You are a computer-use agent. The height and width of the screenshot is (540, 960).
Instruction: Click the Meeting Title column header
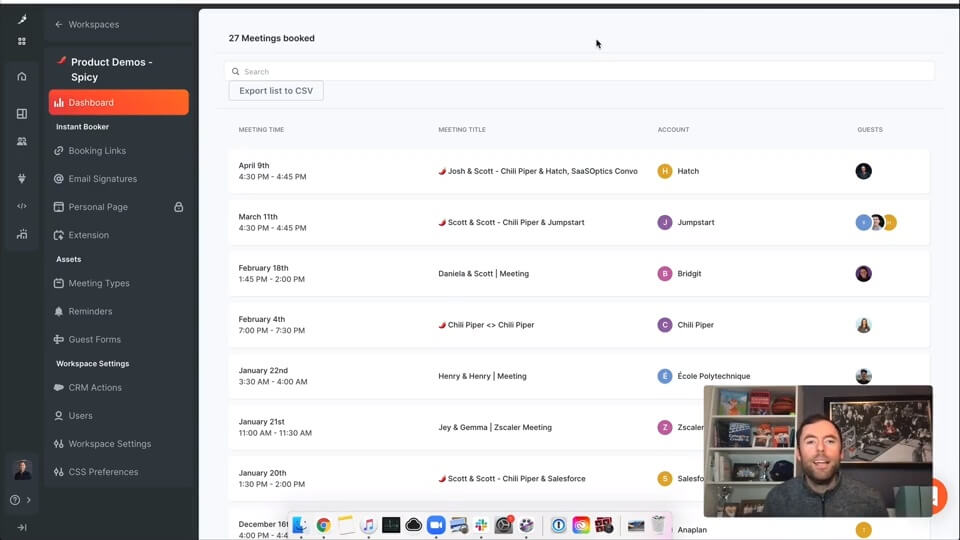coord(462,130)
